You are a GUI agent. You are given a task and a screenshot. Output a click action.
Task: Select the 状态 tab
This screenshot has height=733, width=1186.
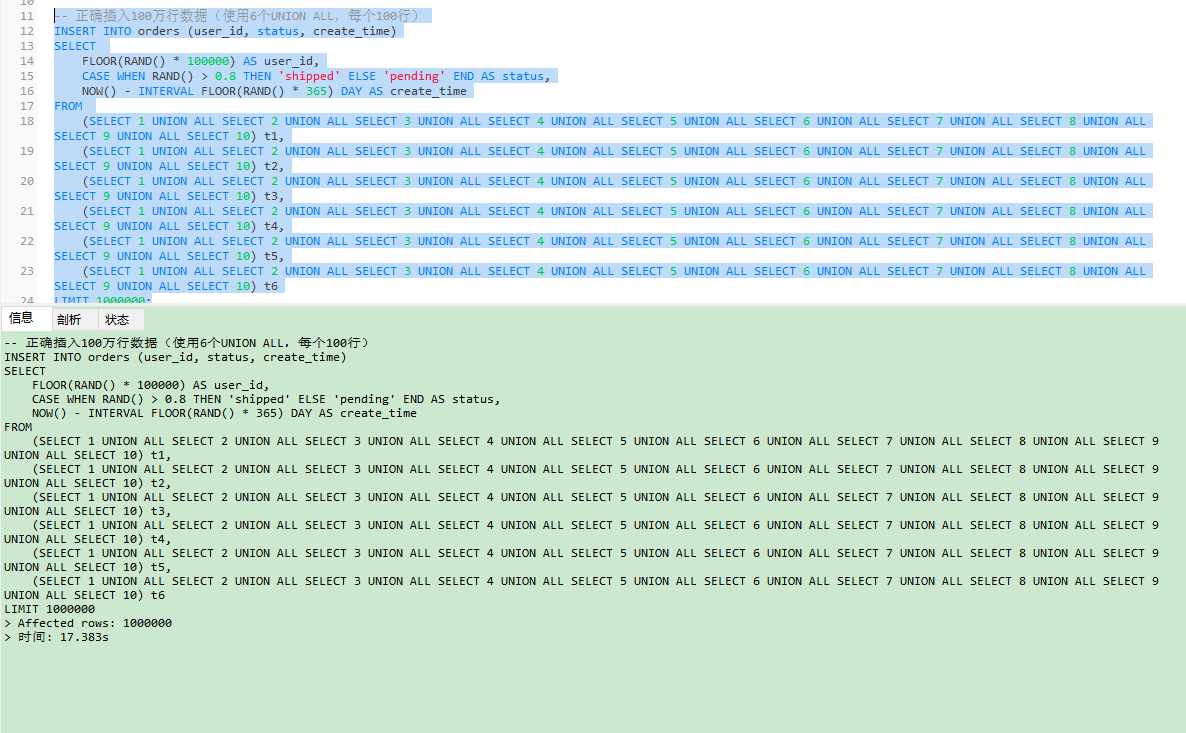click(117, 320)
